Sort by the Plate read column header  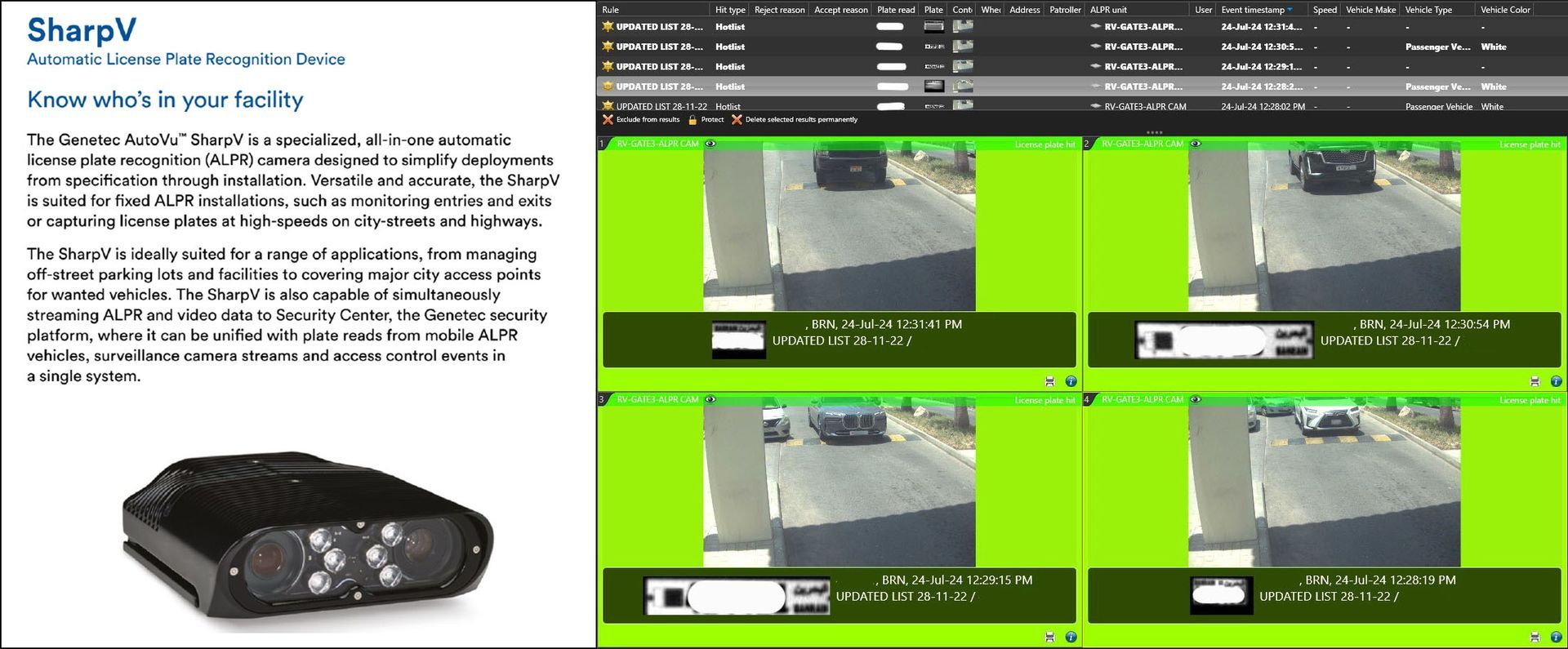[x=896, y=10]
